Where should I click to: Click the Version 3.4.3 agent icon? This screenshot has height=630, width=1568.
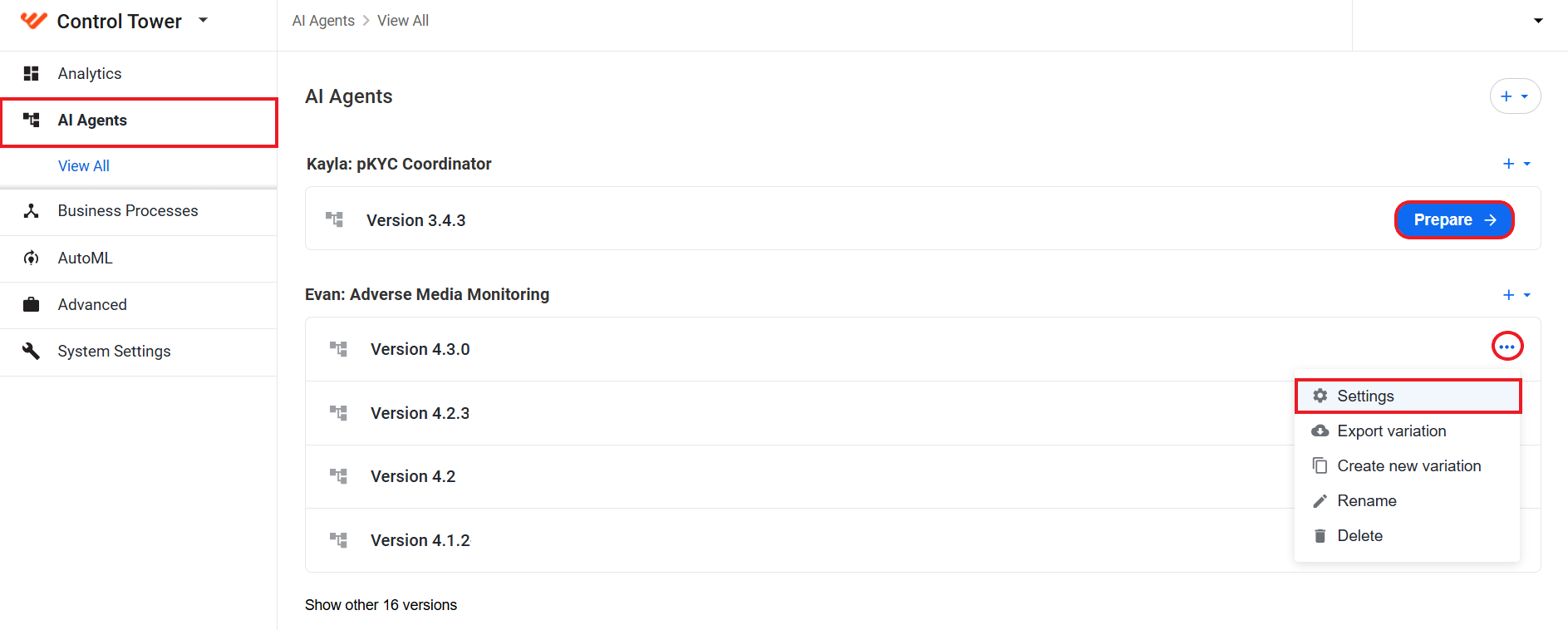334,219
